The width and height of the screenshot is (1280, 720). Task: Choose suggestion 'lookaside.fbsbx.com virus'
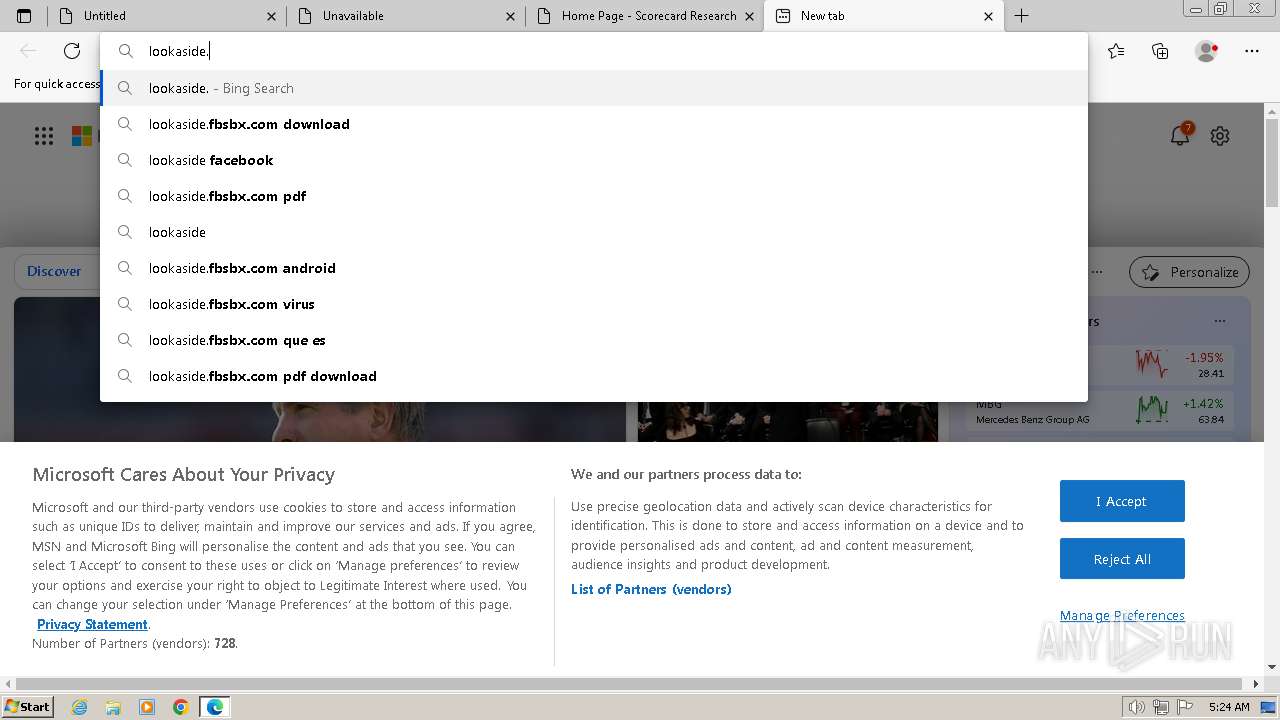point(594,304)
